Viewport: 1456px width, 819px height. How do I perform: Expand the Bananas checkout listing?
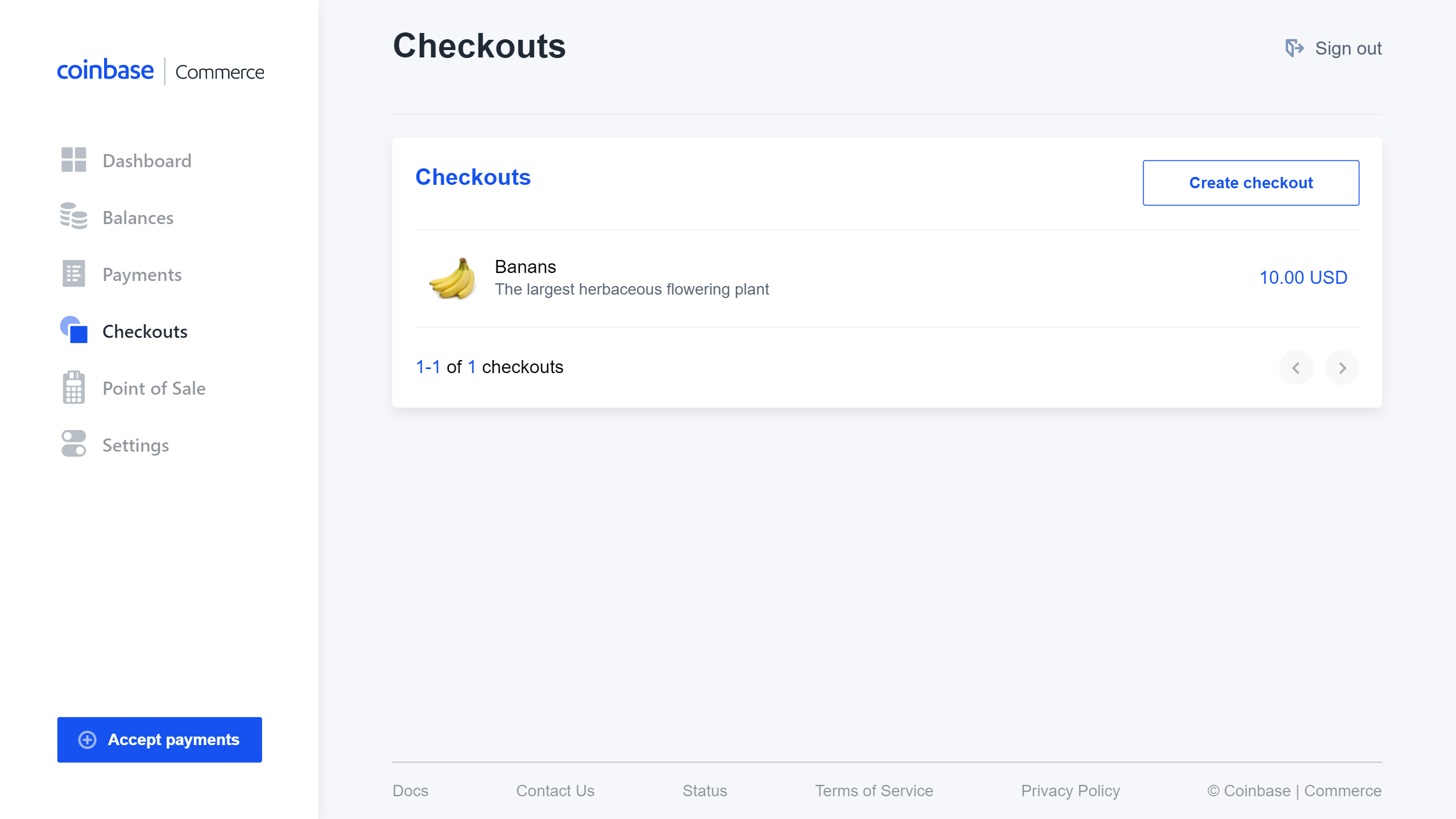(887, 277)
